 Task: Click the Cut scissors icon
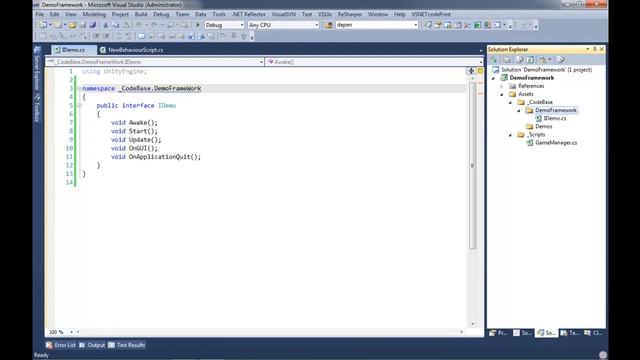[106, 25]
